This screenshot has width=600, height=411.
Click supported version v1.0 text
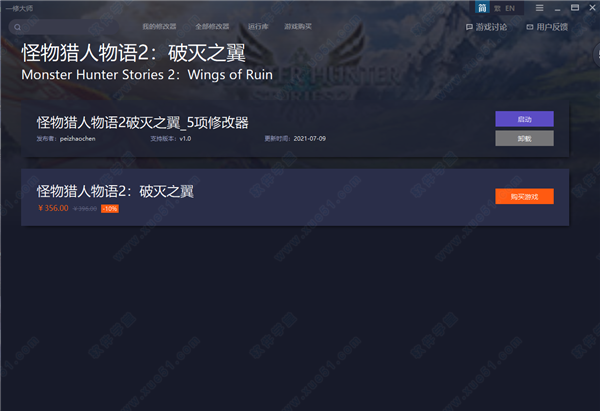(185, 139)
